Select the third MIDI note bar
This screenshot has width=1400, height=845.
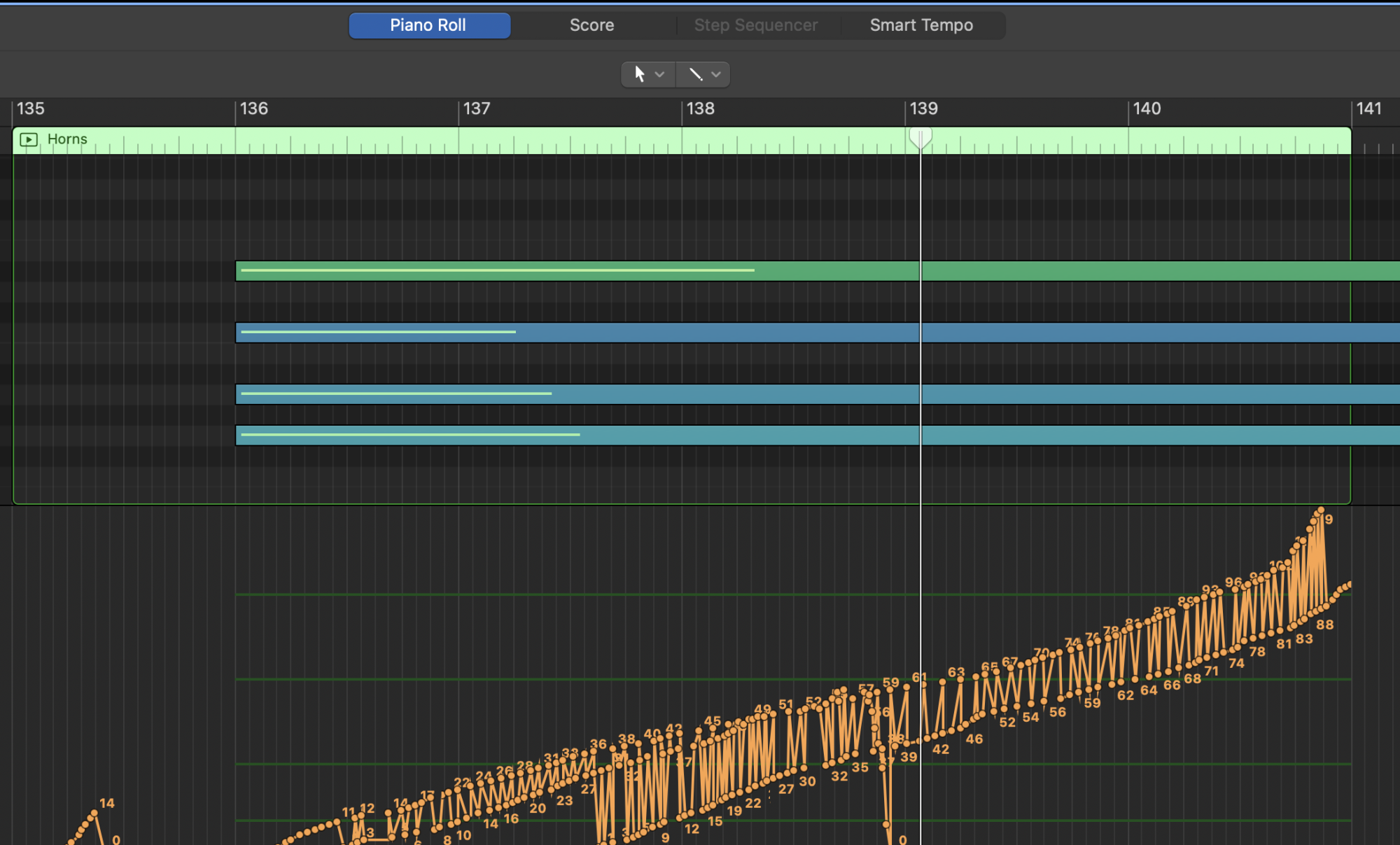(818, 394)
